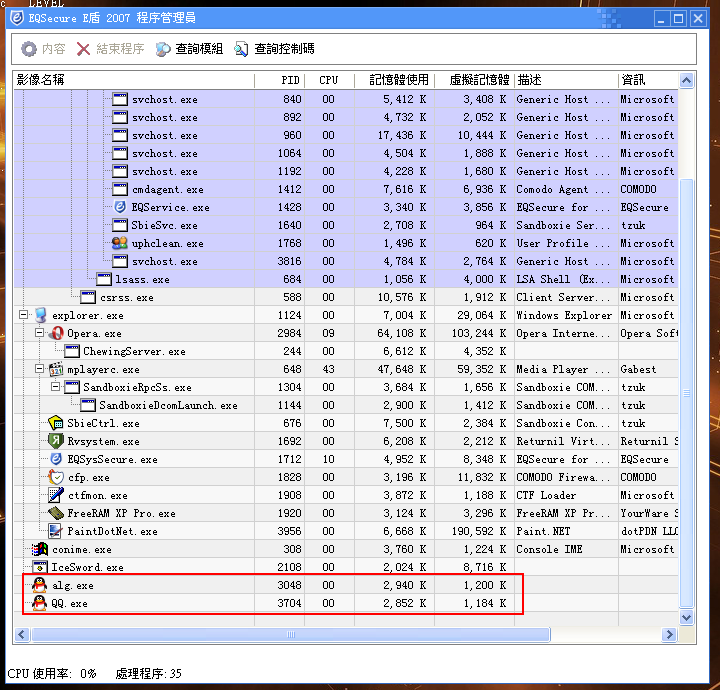Click the ChewingServer.exe window icon
Viewport: 720px width, 690px height.
coord(72,351)
